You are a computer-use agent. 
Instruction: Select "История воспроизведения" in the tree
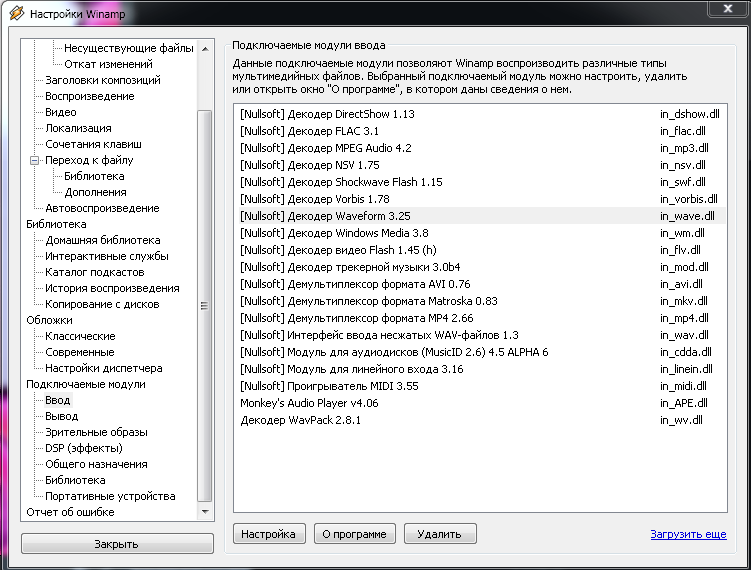112,288
